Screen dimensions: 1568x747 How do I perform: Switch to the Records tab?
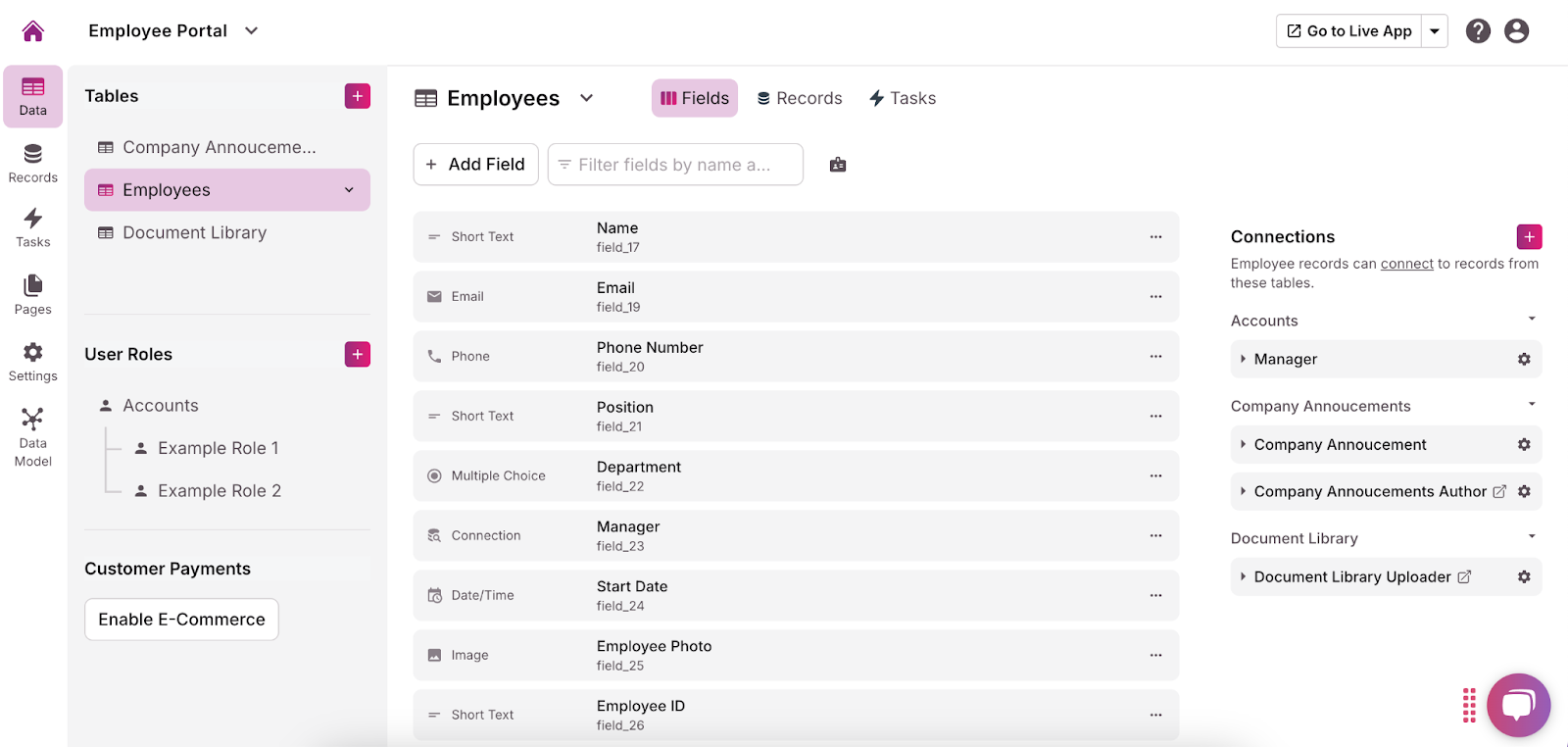[800, 98]
